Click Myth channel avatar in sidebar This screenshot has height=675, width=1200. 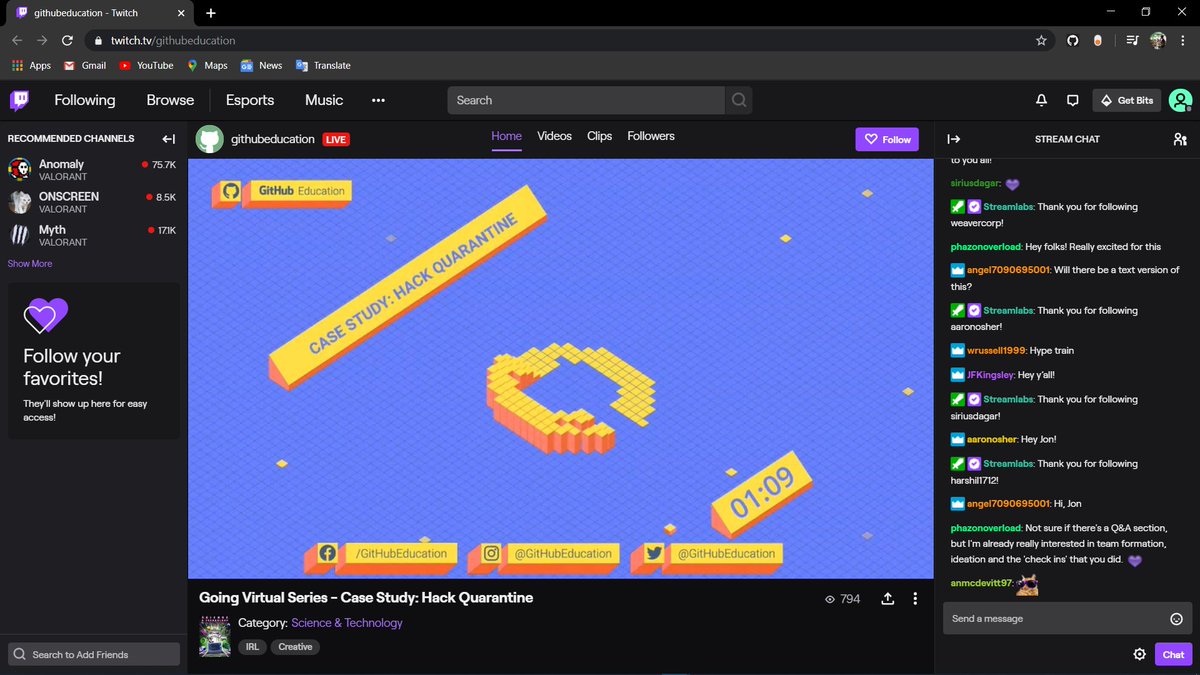coord(20,235)
